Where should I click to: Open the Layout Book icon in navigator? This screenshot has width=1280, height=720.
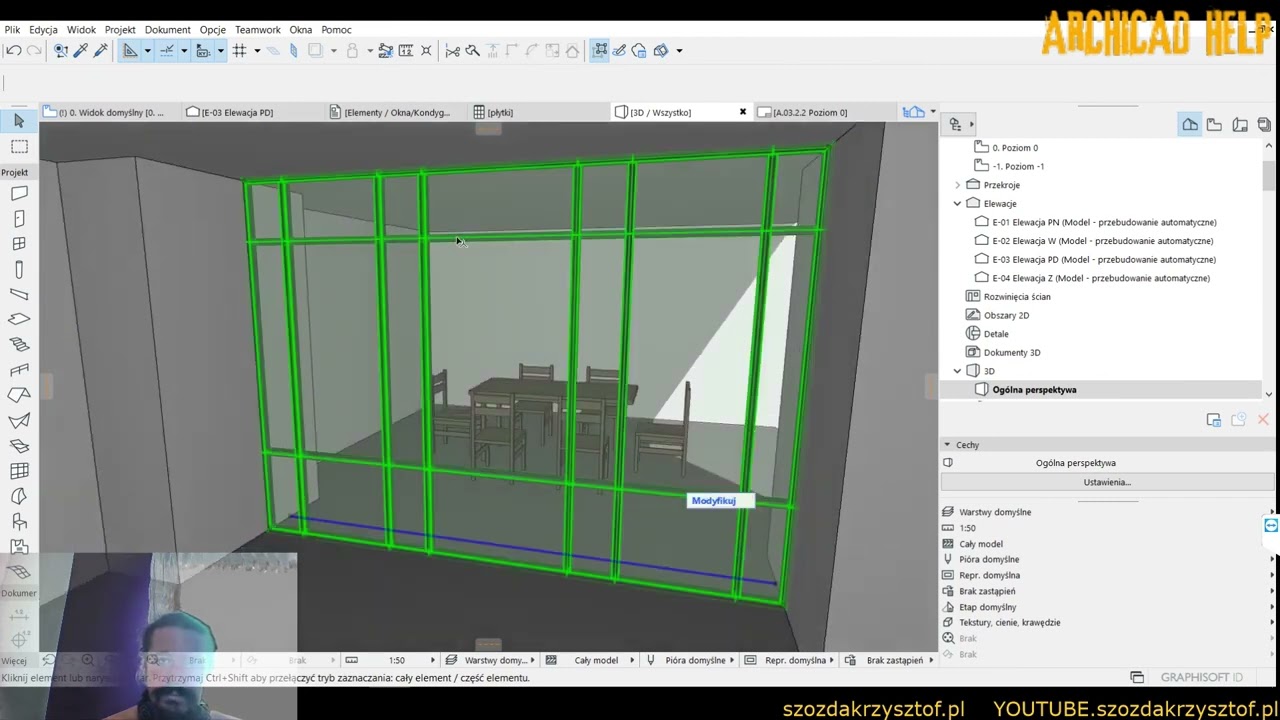click(x=1240, y=125)
